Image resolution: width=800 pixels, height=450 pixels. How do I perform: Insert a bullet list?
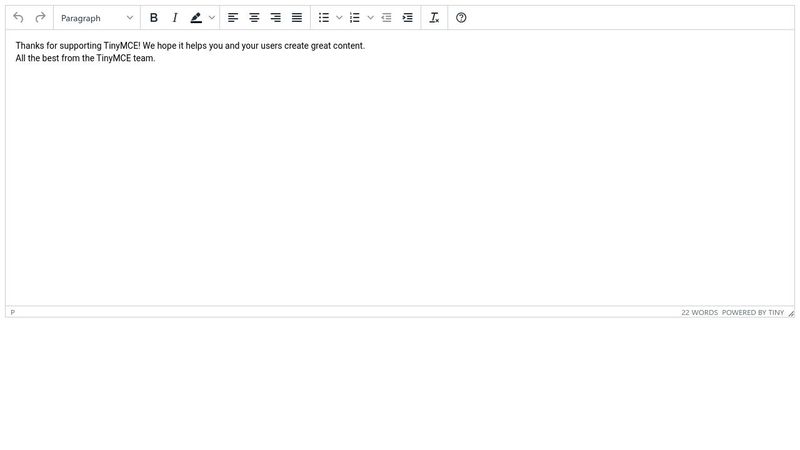[x=324, y=18]
